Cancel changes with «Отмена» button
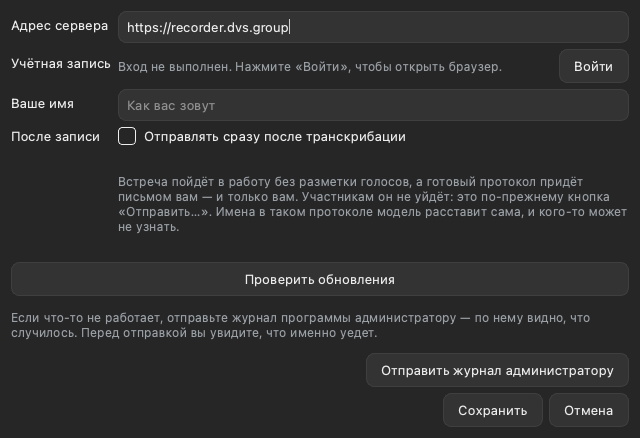Viewport: 640px width, 438px height. click(589, 410)
